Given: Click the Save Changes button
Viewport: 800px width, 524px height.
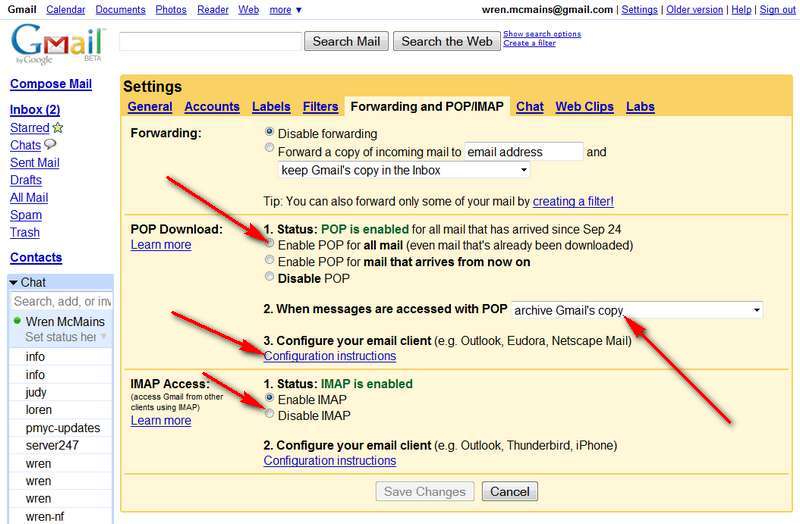Looking at the screenshot, I should [425, 491].
